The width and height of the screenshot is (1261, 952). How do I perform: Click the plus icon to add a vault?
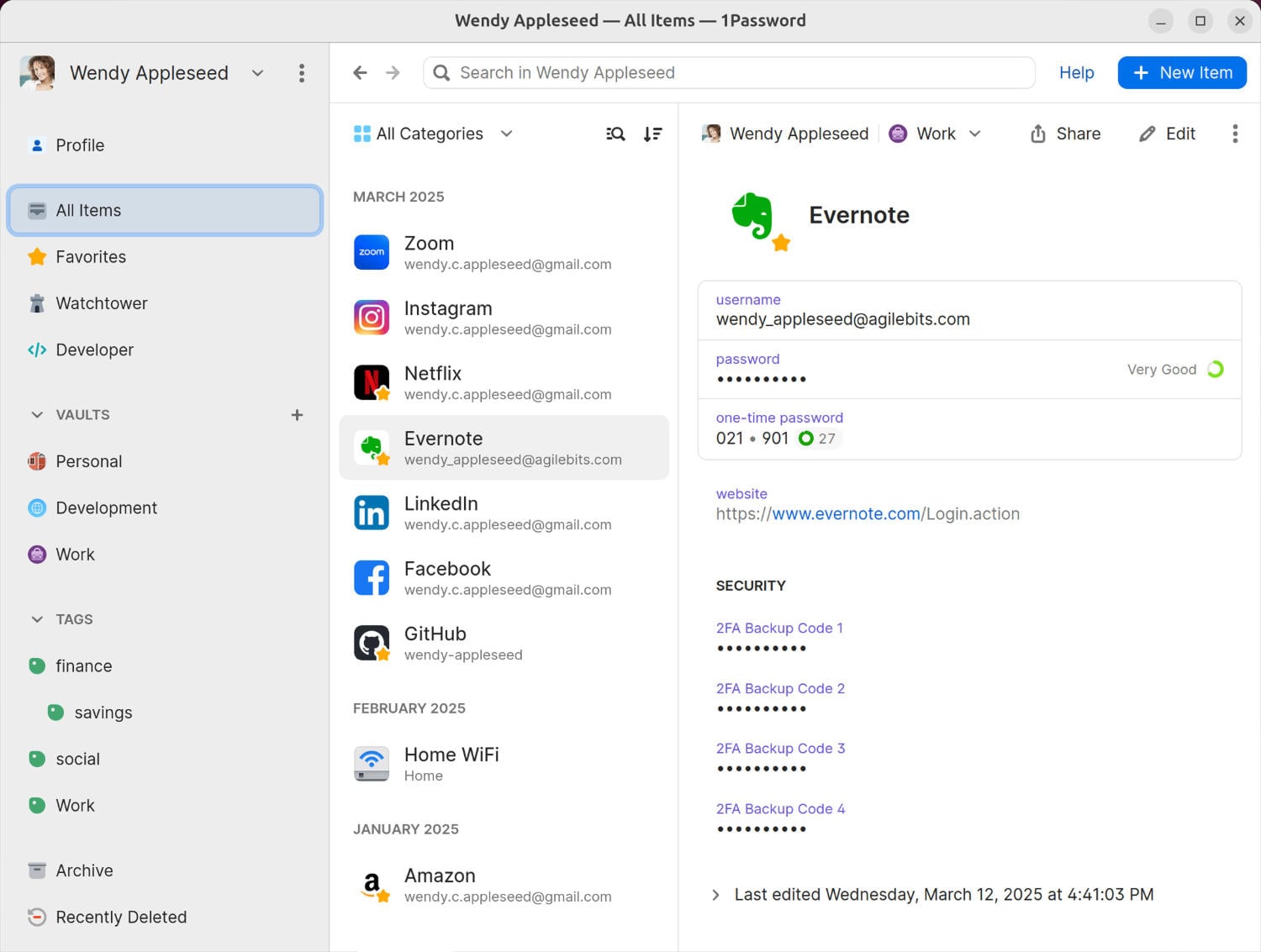pos(297,414)
